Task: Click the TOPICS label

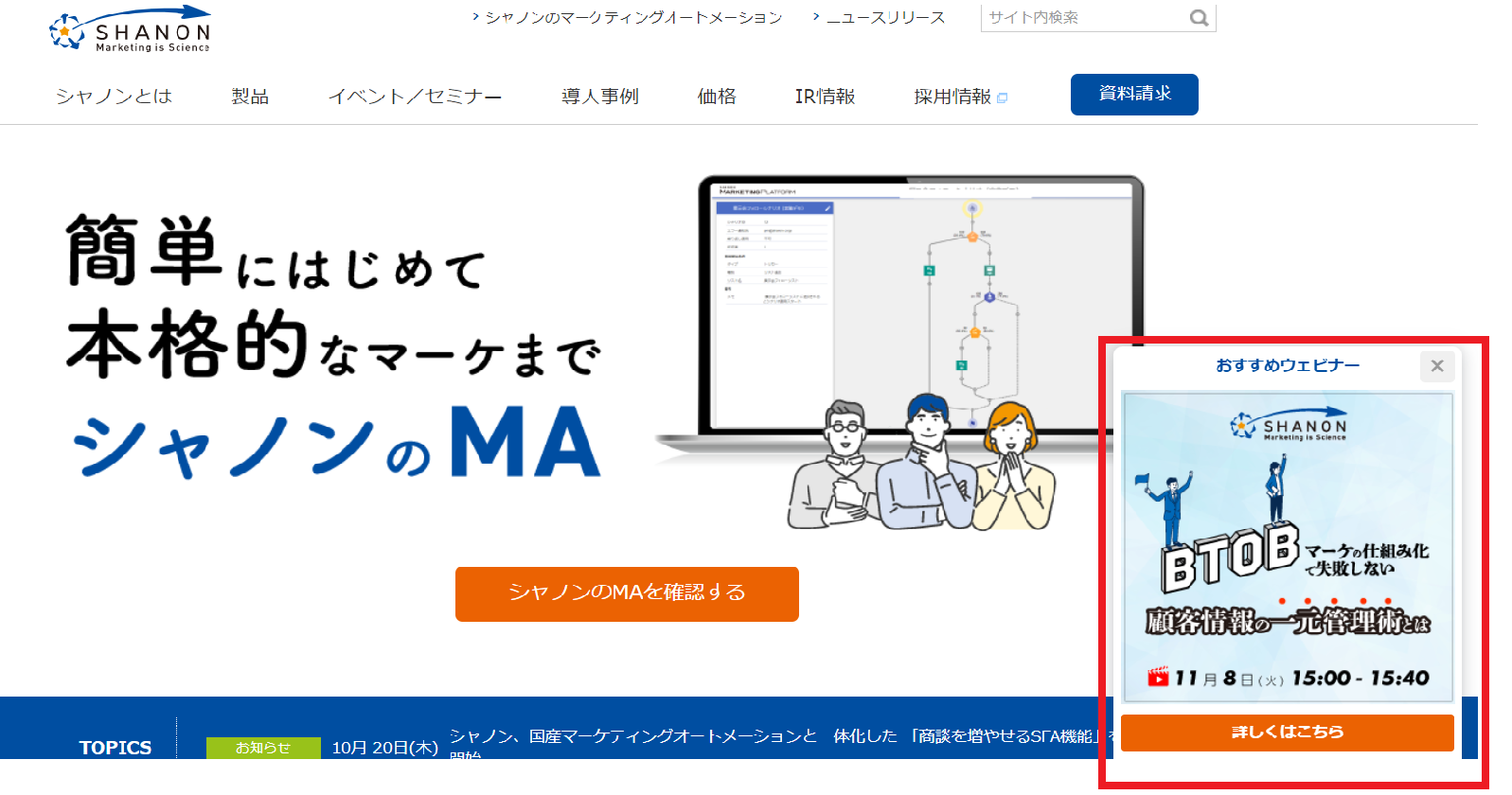Action: tap(116, 748)
